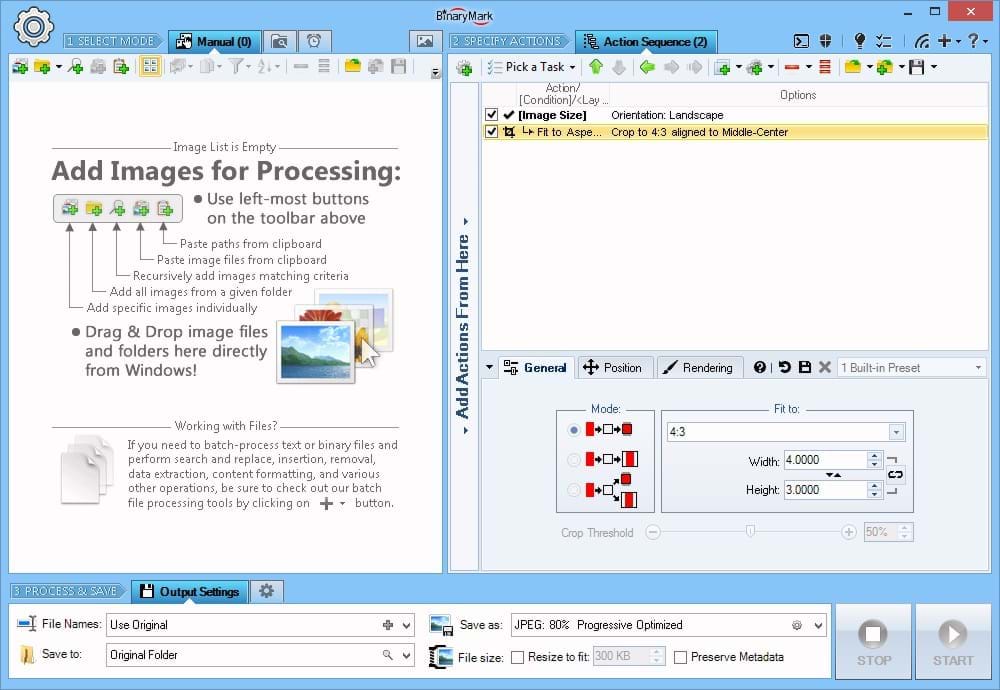Enable Preserve Metadata checkbox
The width and height of the screenshot is (1000, 690).
pyautogui.click(x=681, y=657)
